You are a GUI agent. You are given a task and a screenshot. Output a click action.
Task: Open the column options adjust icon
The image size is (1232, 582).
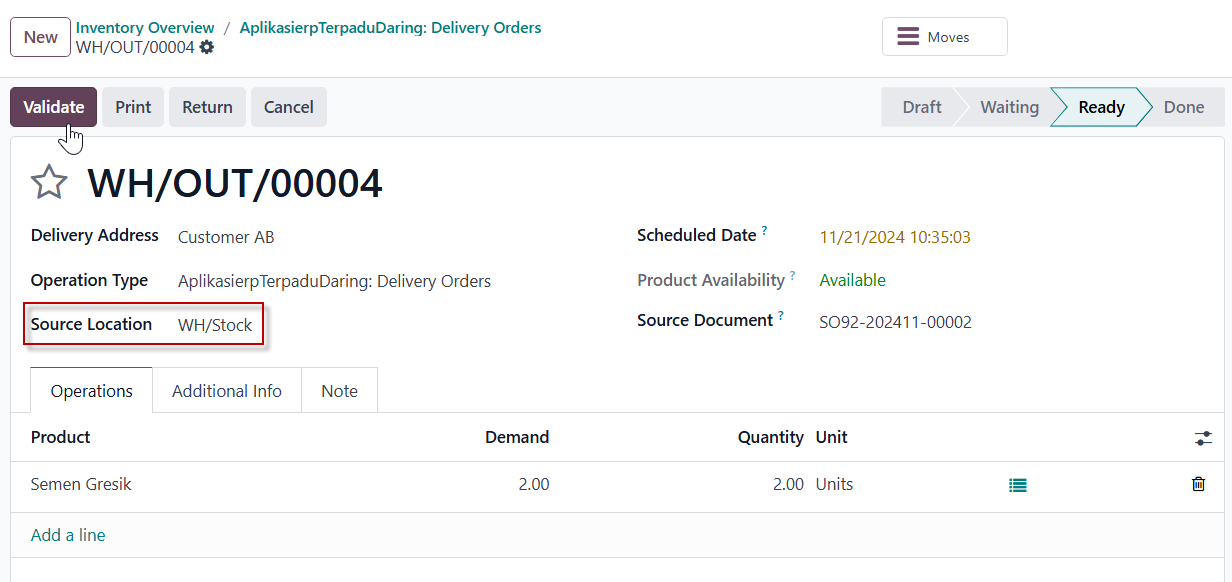coord(1203,438)
